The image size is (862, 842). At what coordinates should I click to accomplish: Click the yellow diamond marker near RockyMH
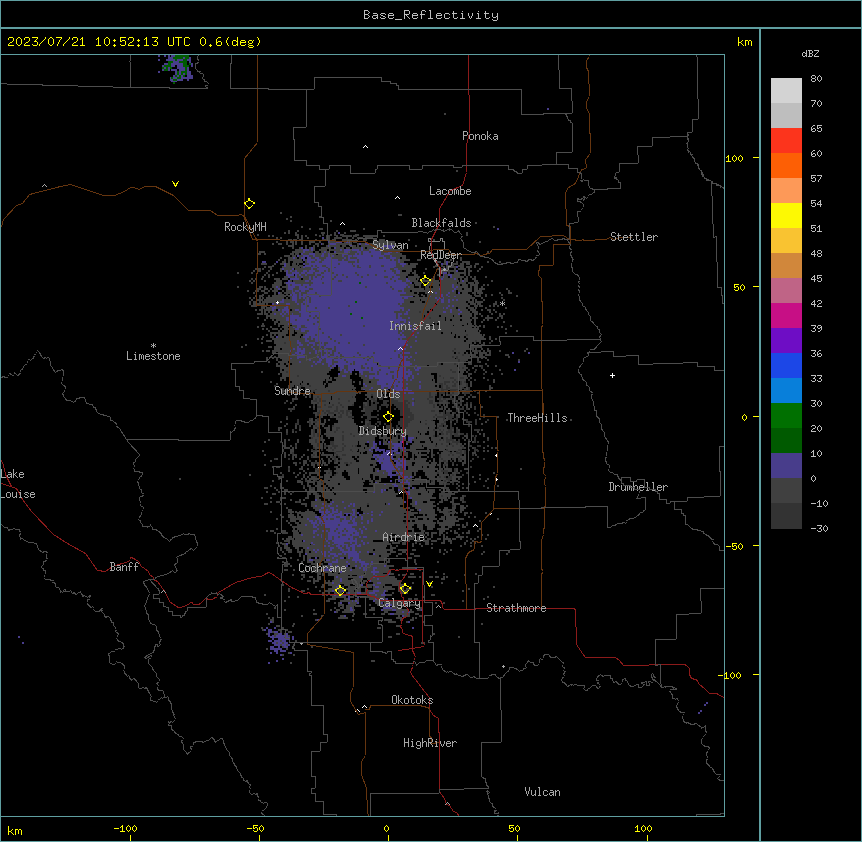click(250, 204)
